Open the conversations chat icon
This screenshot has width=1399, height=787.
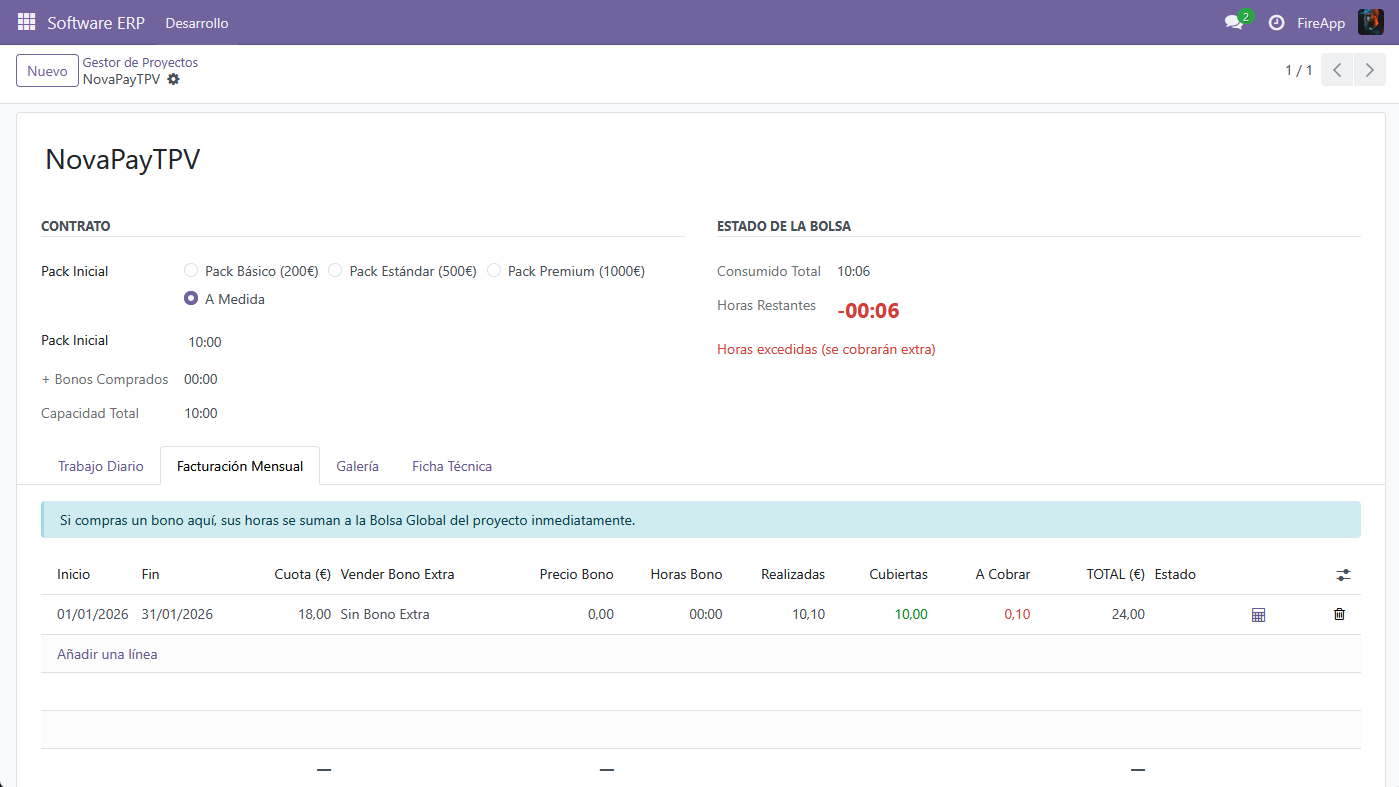[x=1234, y=22]
